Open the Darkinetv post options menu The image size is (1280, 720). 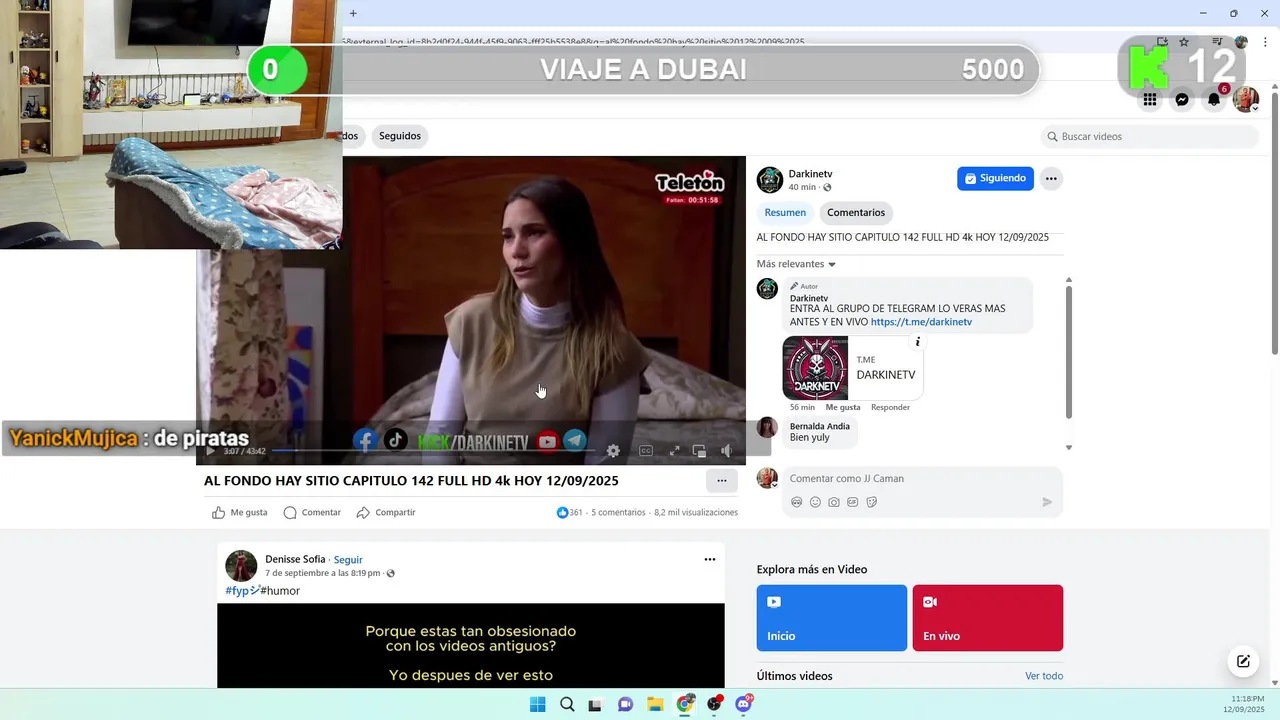(1050, 179)
